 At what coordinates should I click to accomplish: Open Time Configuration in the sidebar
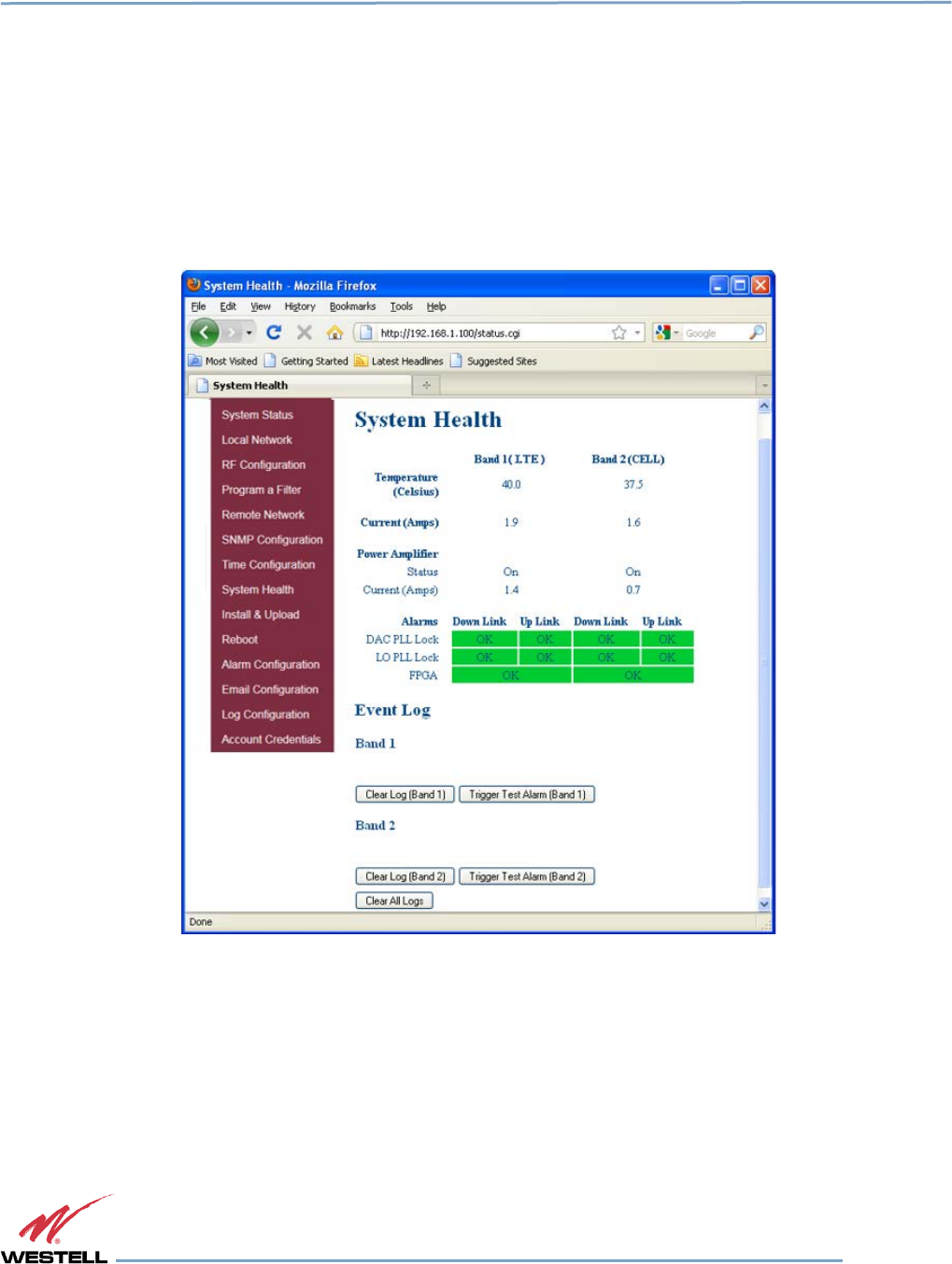coord(268,565)
